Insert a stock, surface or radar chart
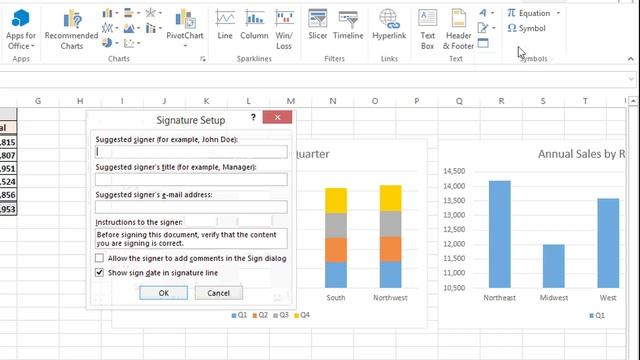This screenshot has width=640, height=360. [x=153, y=13]
